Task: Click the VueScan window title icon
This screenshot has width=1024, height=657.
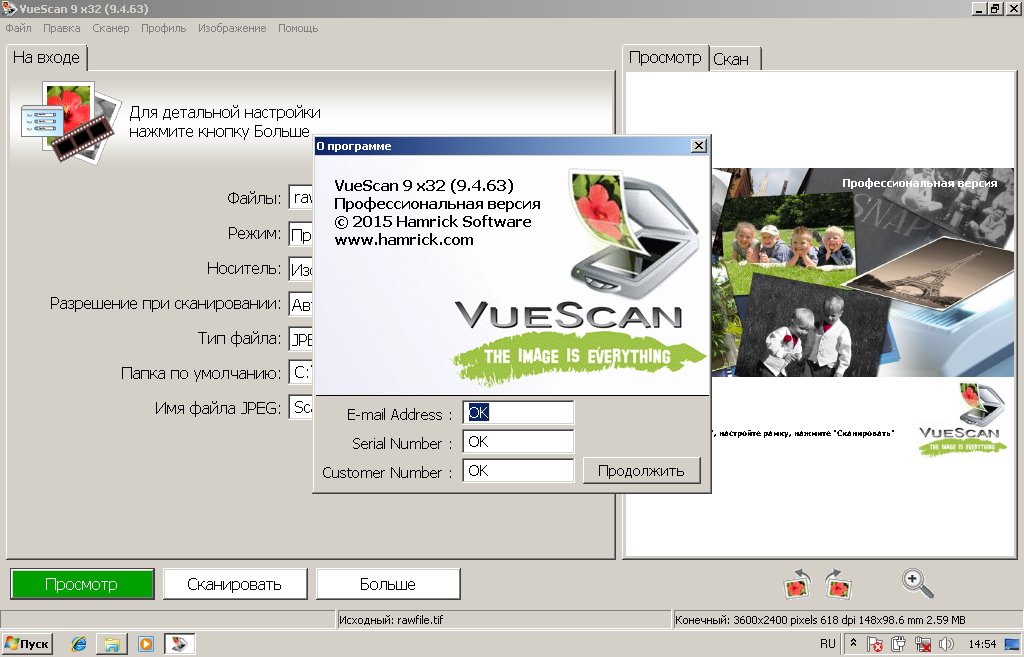Action: [x=9, y=8]
